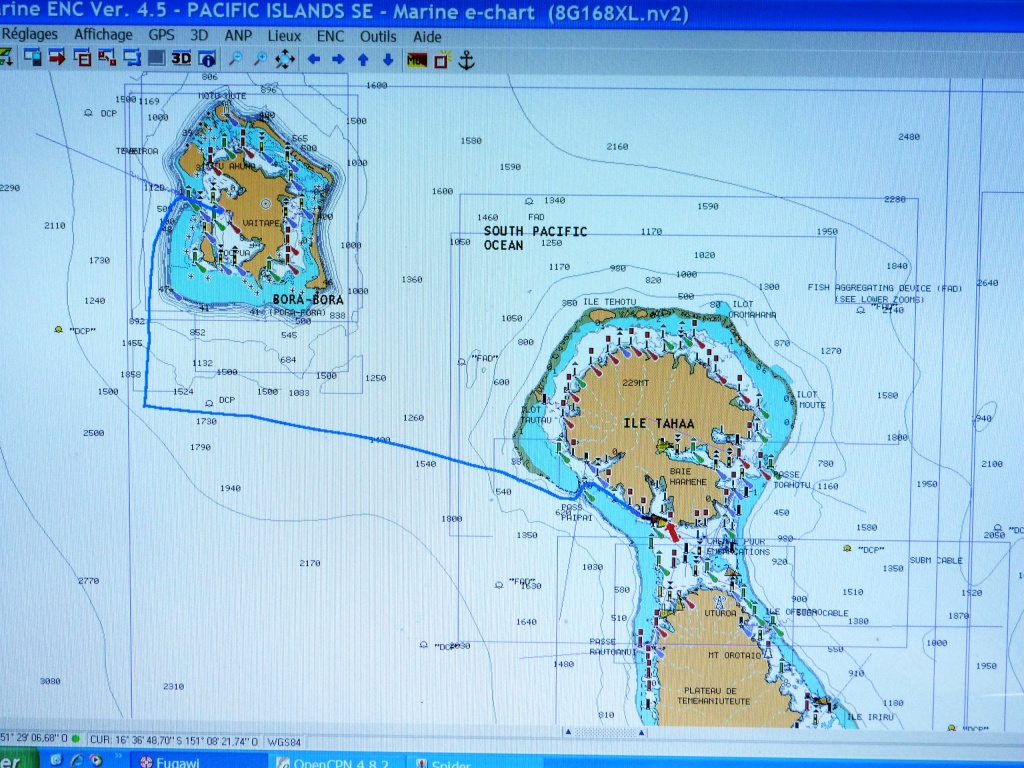Click the BAIE HAAMENE bay label
Screen dimensions: 1024x768
tap(688, 476)
